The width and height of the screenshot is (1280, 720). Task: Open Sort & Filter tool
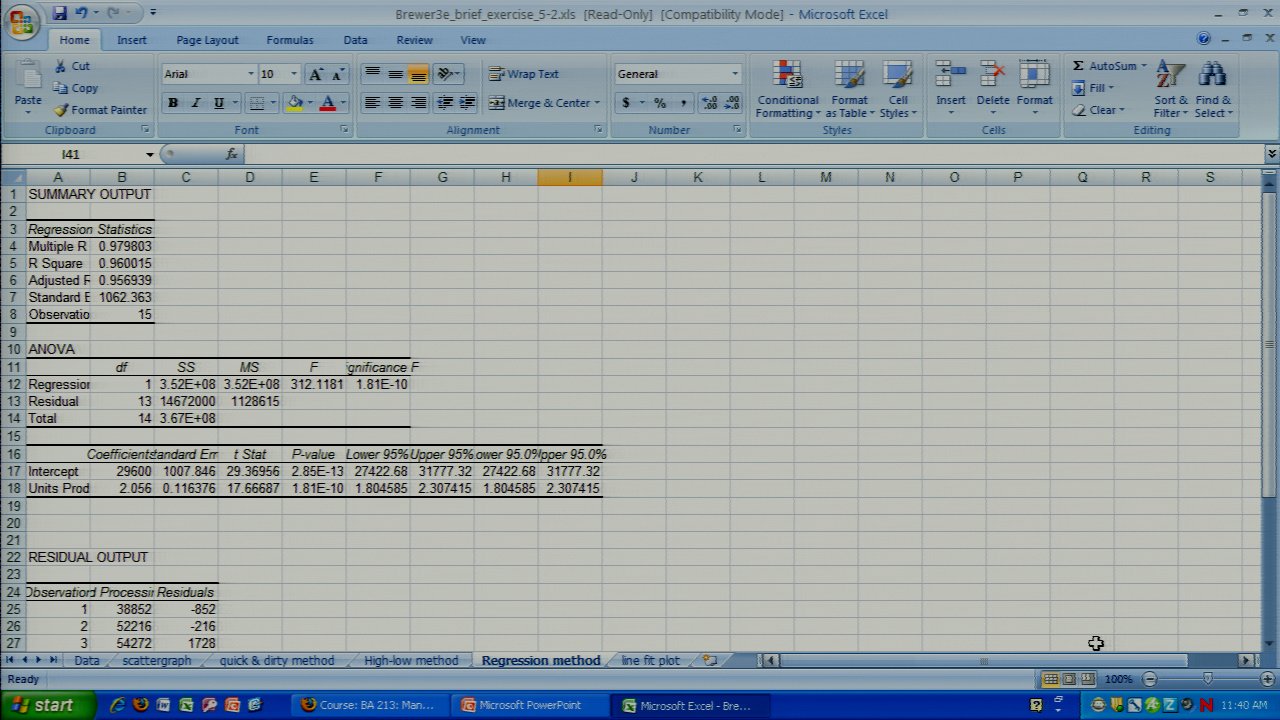[x=1170, y=76]
